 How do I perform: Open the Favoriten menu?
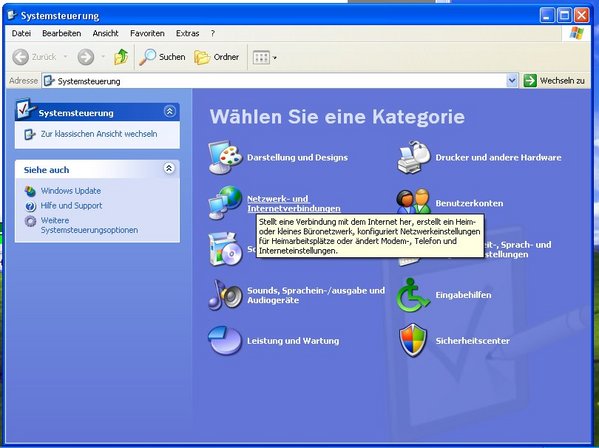tap(147, 34)
